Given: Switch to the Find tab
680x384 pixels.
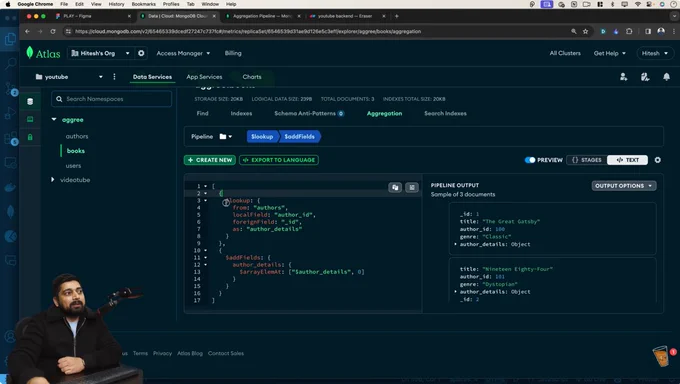Looking at the screenshot, I should tap(202, 113).
